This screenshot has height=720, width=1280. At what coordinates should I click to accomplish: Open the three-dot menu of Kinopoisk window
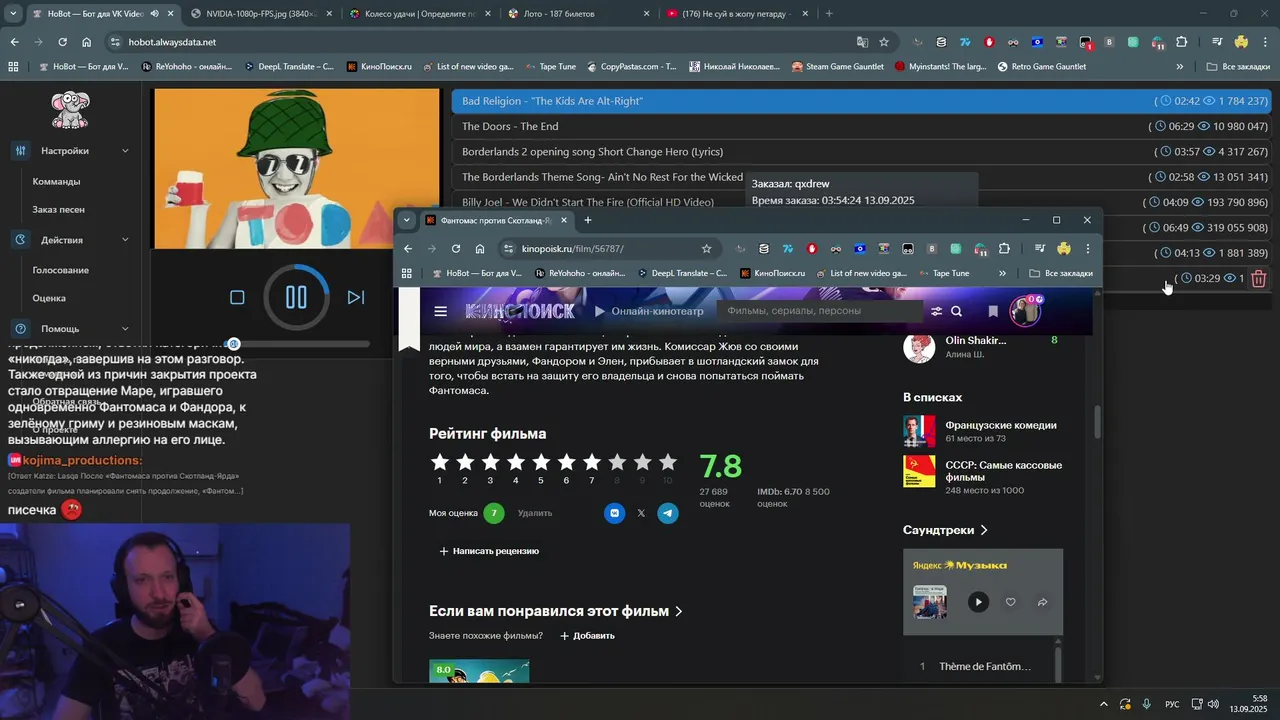(1087, 249)
